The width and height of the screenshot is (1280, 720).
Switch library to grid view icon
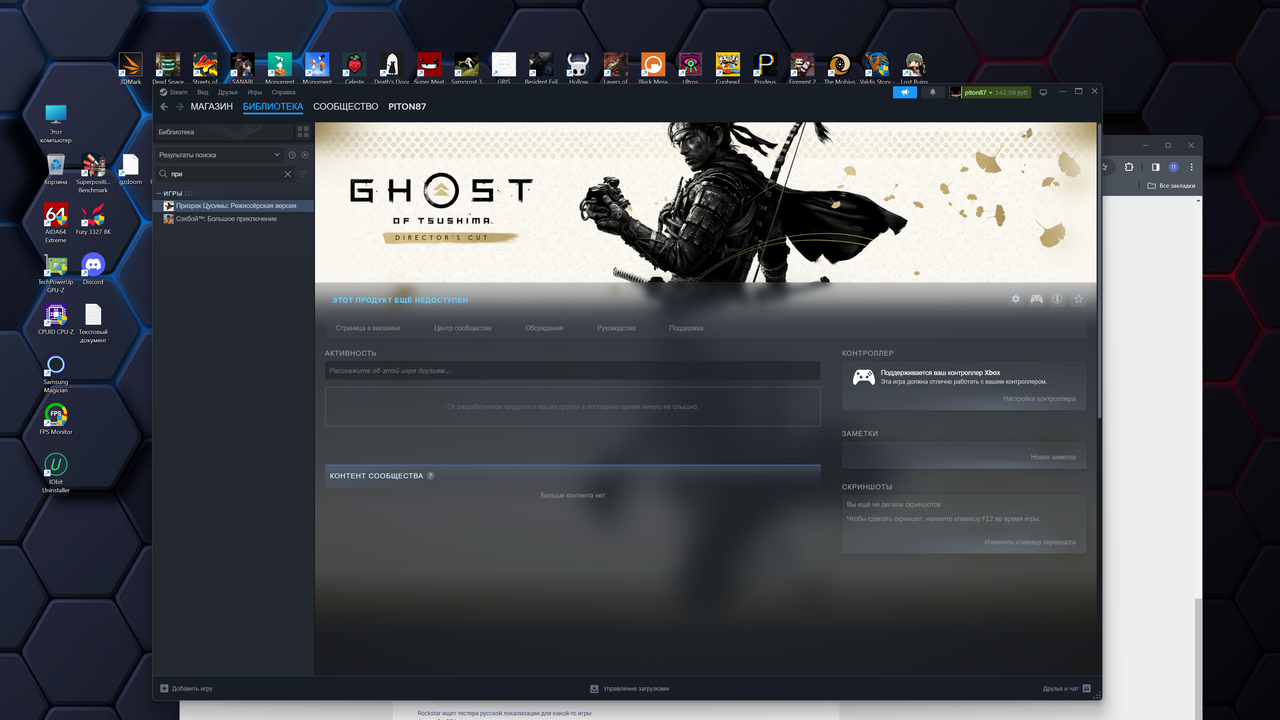click(x=304, y=132)
